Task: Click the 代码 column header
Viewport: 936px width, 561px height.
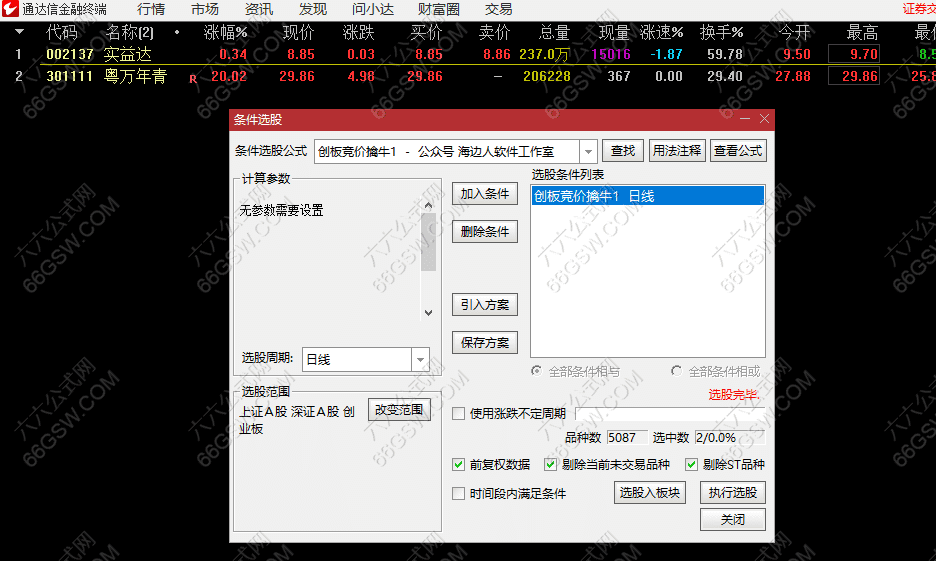Action: (x=62, y=32)
